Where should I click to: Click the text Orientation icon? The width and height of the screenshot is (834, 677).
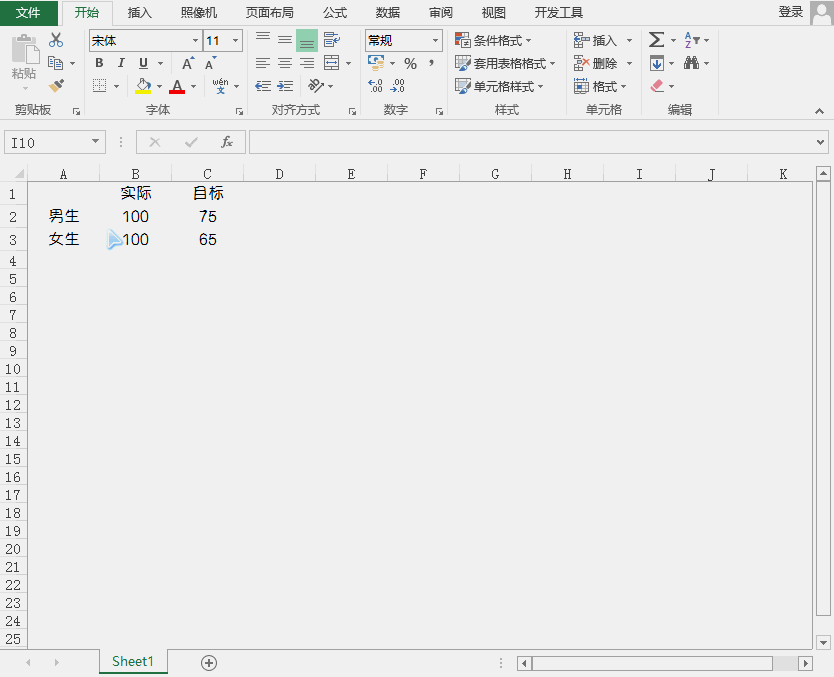tap(316, 86)
